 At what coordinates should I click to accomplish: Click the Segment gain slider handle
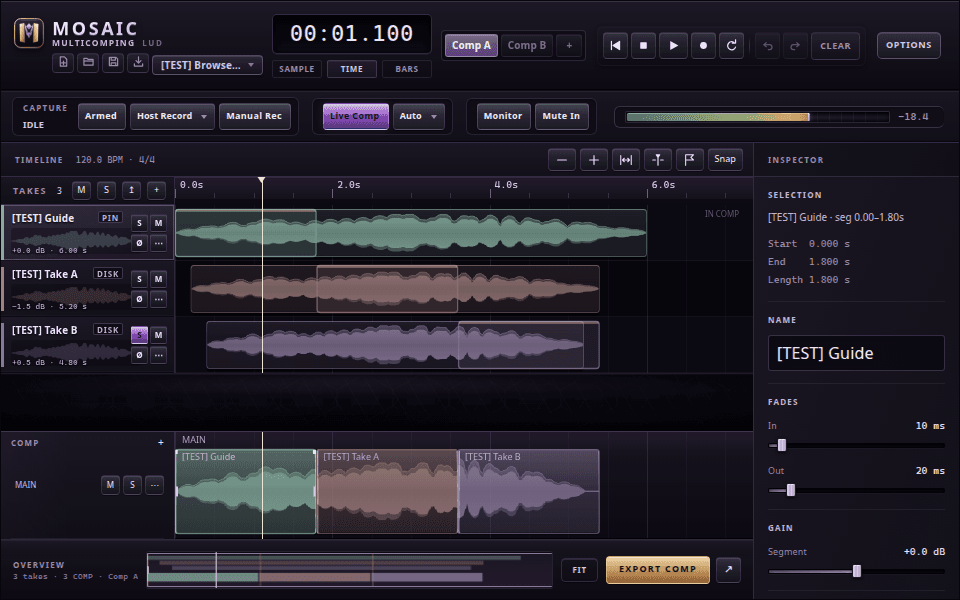coord(857,571)
